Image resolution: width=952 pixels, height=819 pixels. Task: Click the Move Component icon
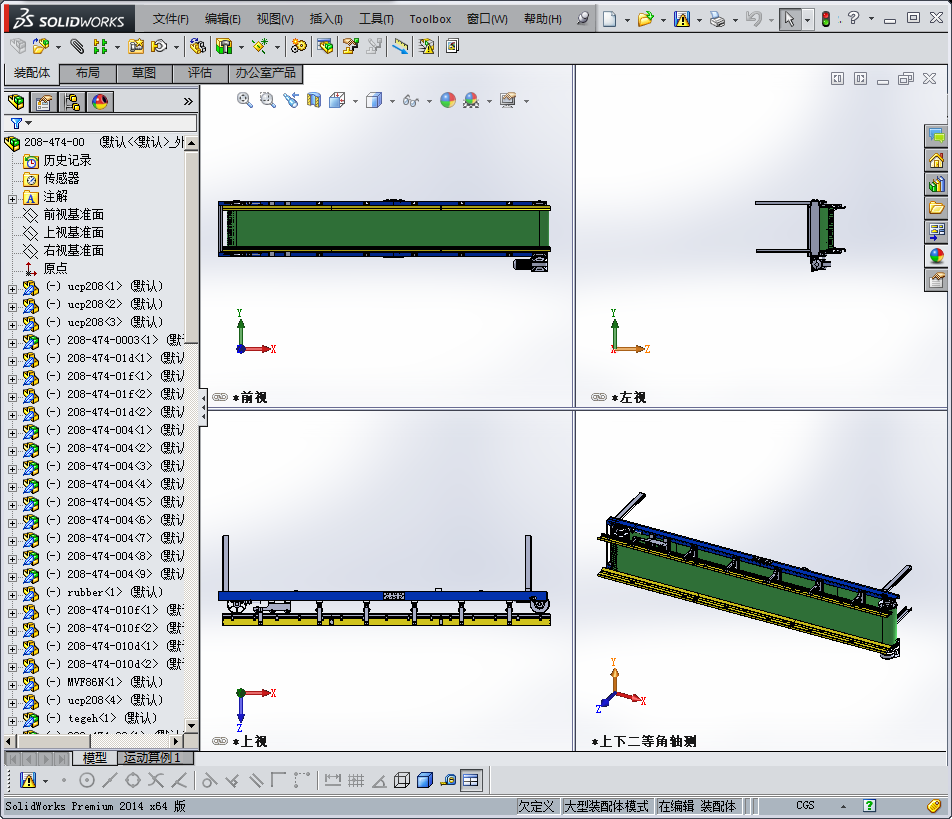coord(159,46)
